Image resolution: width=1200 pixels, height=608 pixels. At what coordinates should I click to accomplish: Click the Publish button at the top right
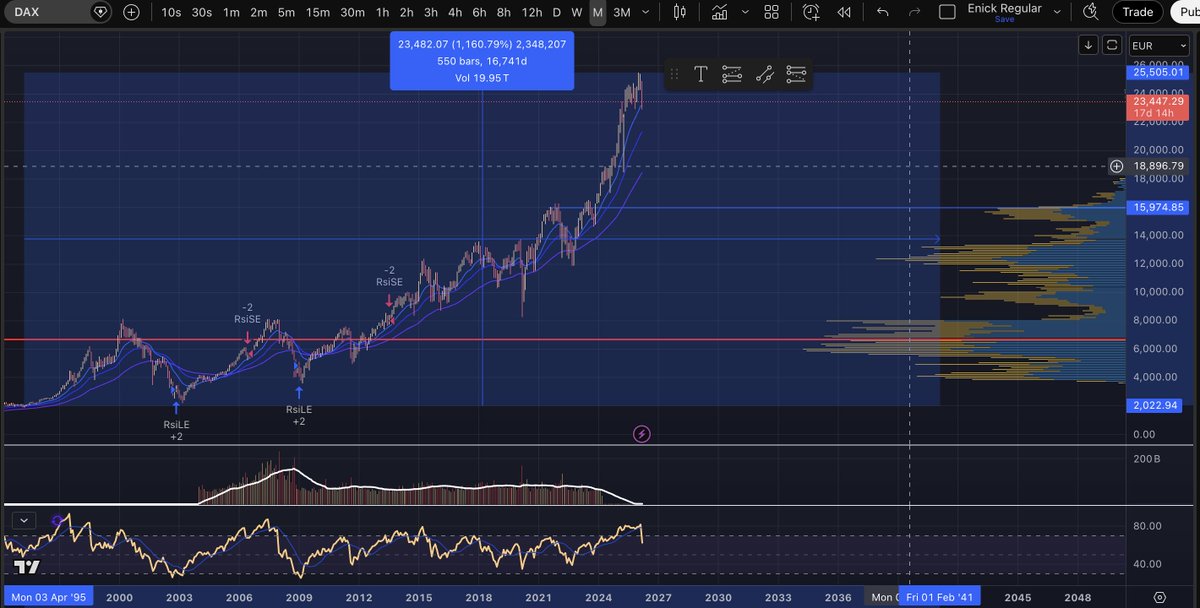click(x=1185, y=12)
